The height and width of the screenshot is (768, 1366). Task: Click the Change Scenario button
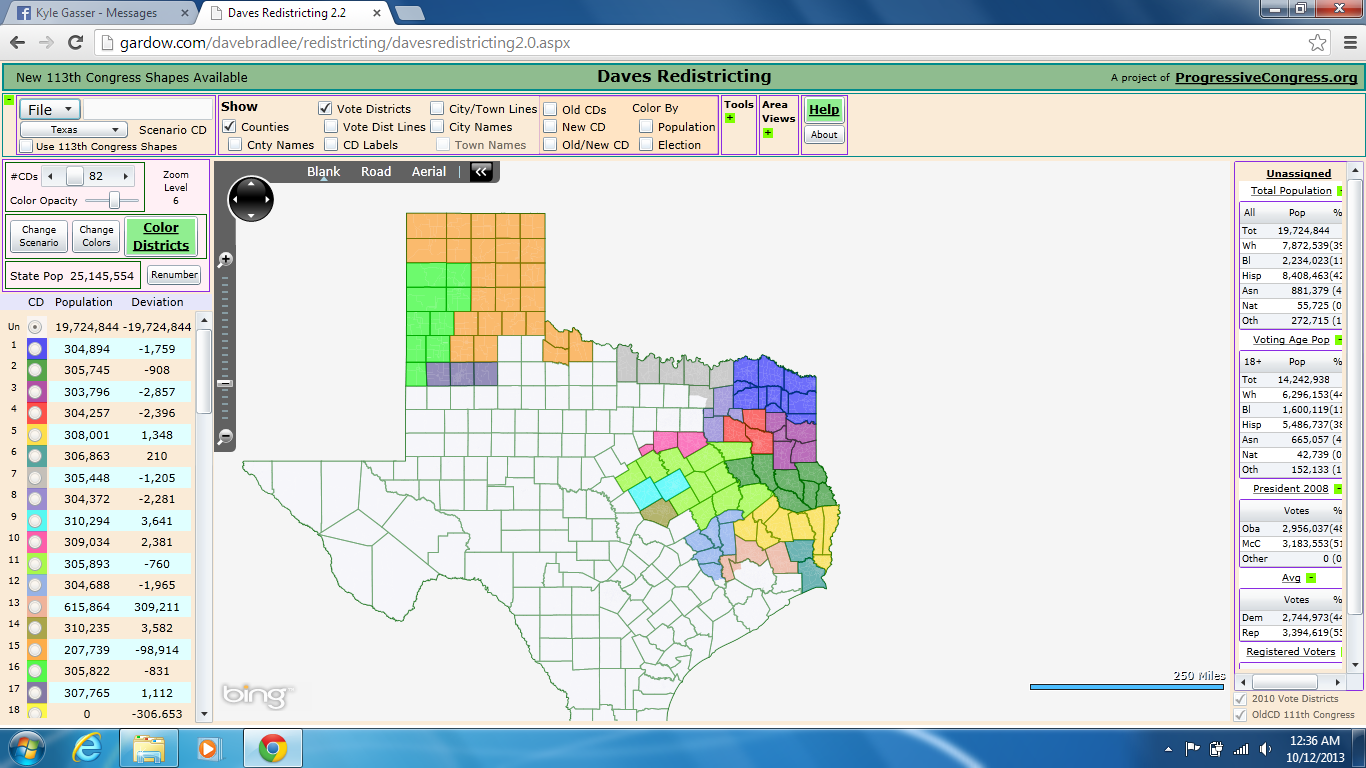click(x=39, y=236)
